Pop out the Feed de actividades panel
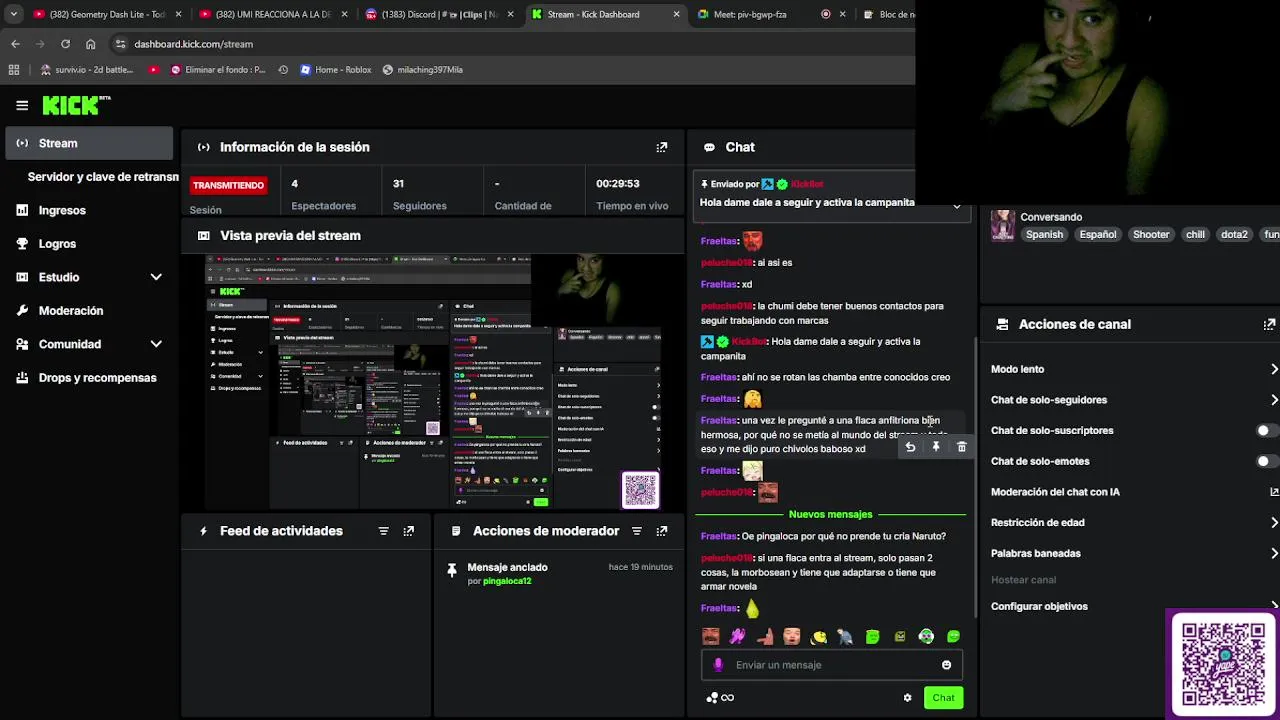Image resolution: width=1280 pixels, height=720 pixels. [408, 531]
